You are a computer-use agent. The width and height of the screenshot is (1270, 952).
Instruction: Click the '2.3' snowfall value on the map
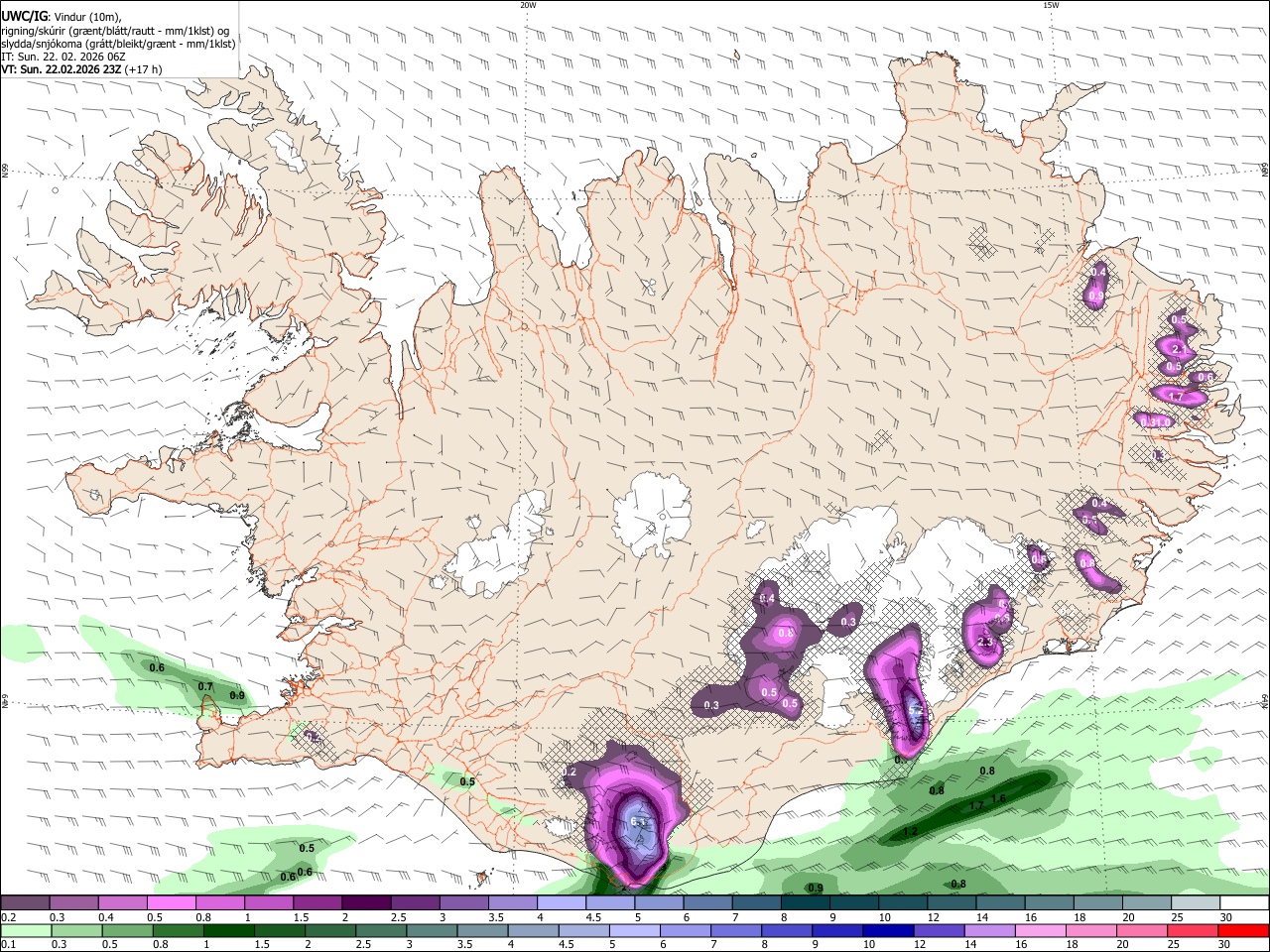pyautogui.click(x=985, y=643)
